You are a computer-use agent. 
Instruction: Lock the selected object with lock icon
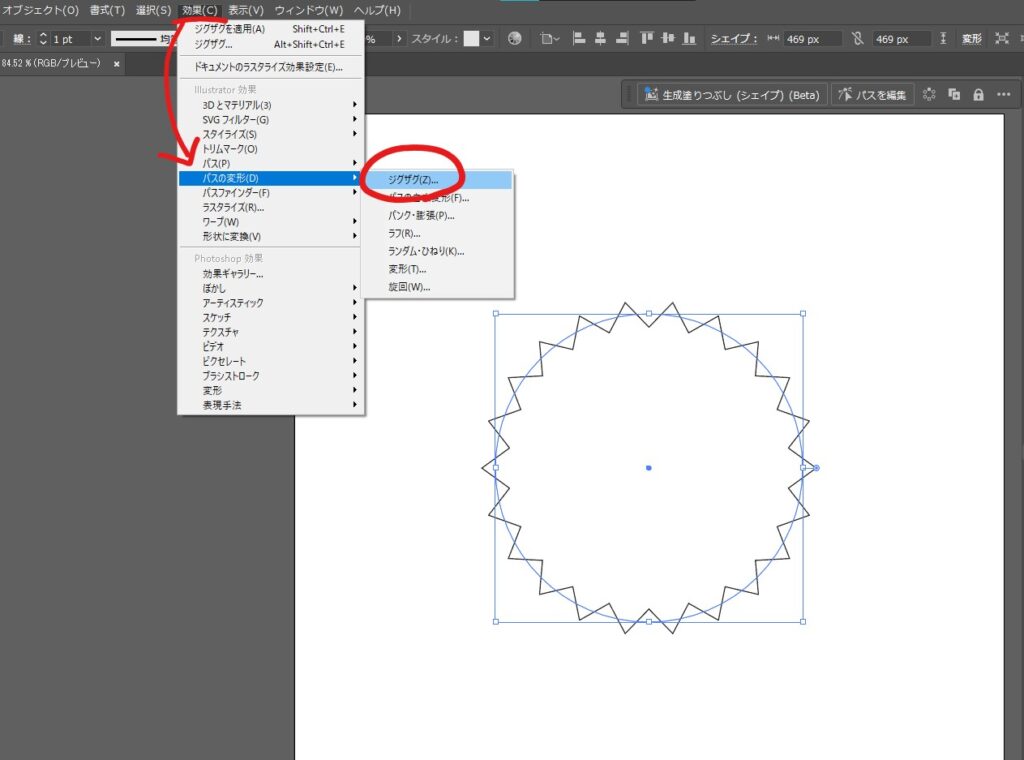978,95
